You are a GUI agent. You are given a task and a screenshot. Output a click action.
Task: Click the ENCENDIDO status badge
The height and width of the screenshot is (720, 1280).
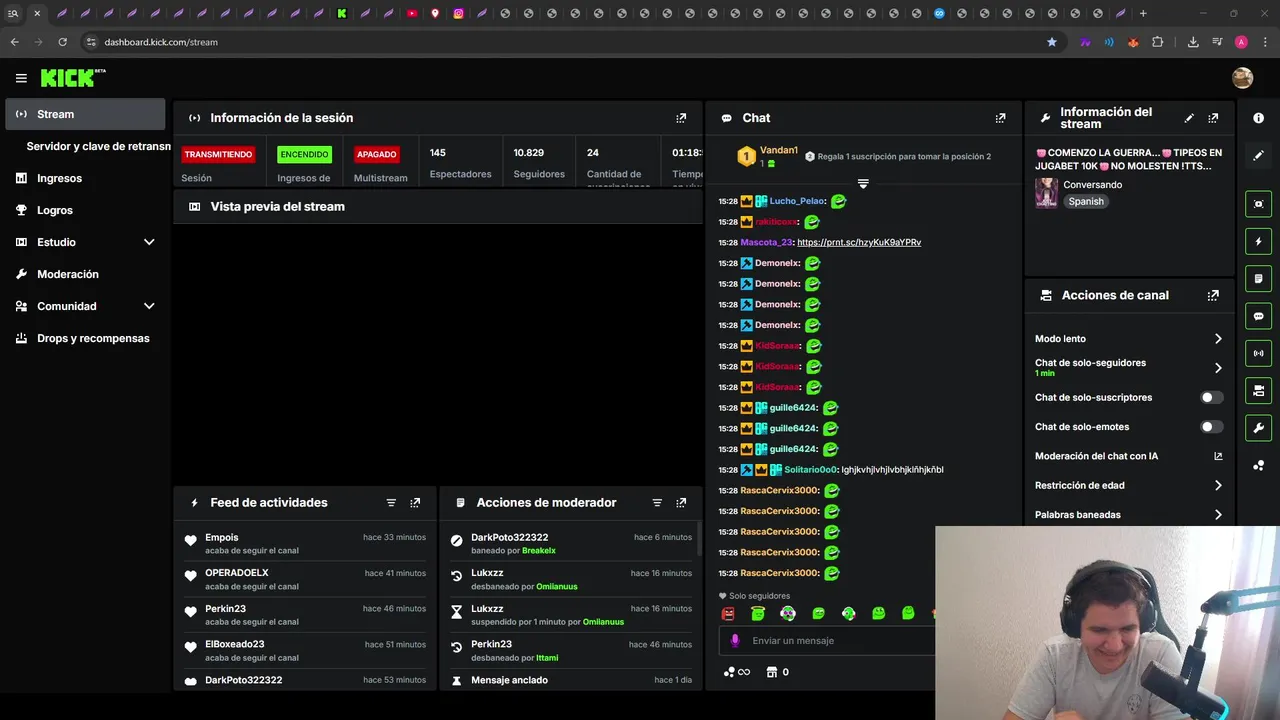click(x=304, y=155)
